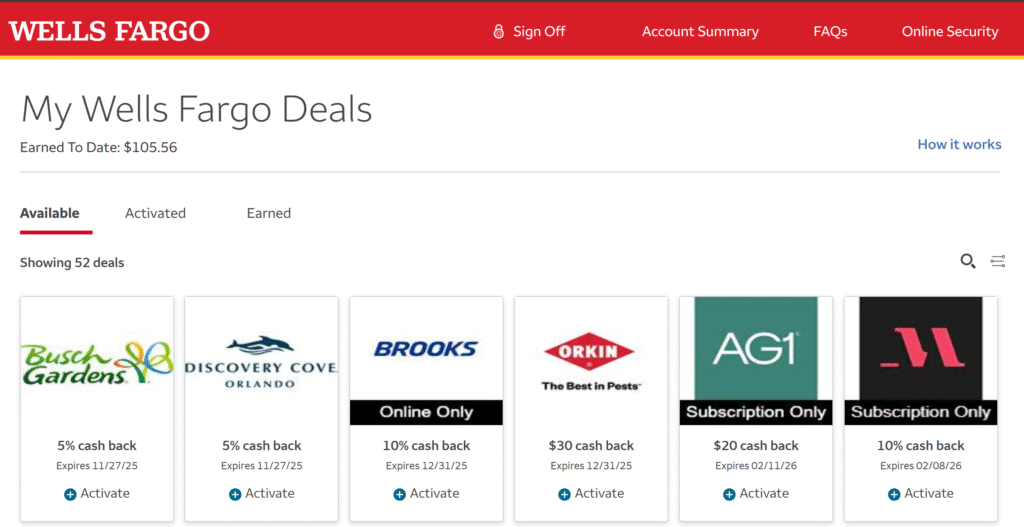Open Account Summary in header
This screenshot has width=1024, height=527.
tap(700, 31)
